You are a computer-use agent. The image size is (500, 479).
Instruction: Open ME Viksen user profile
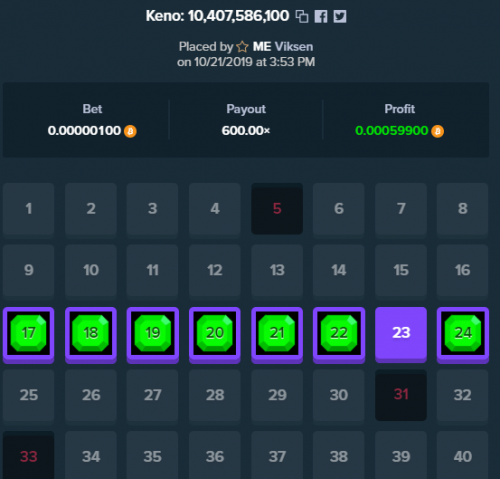pyautogui.click(x=283, y=47)
